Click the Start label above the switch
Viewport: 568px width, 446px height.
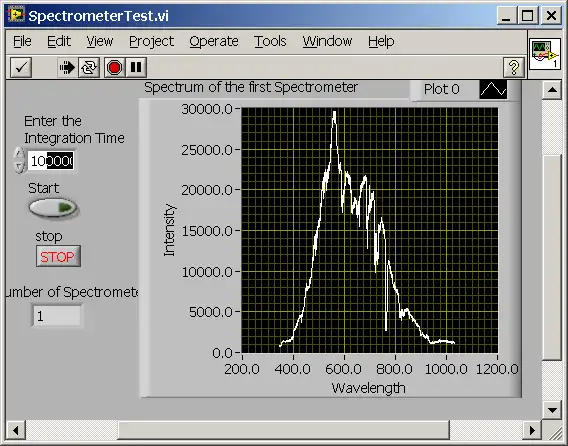click(x=43, y=188)
